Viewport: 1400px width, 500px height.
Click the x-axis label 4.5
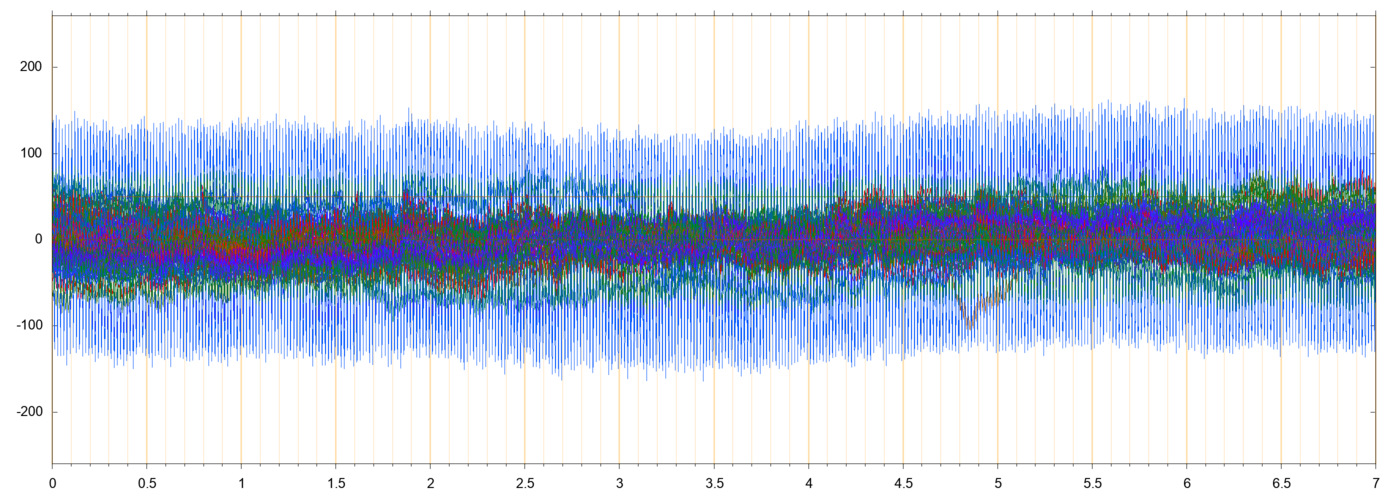[x=903, y=482]
